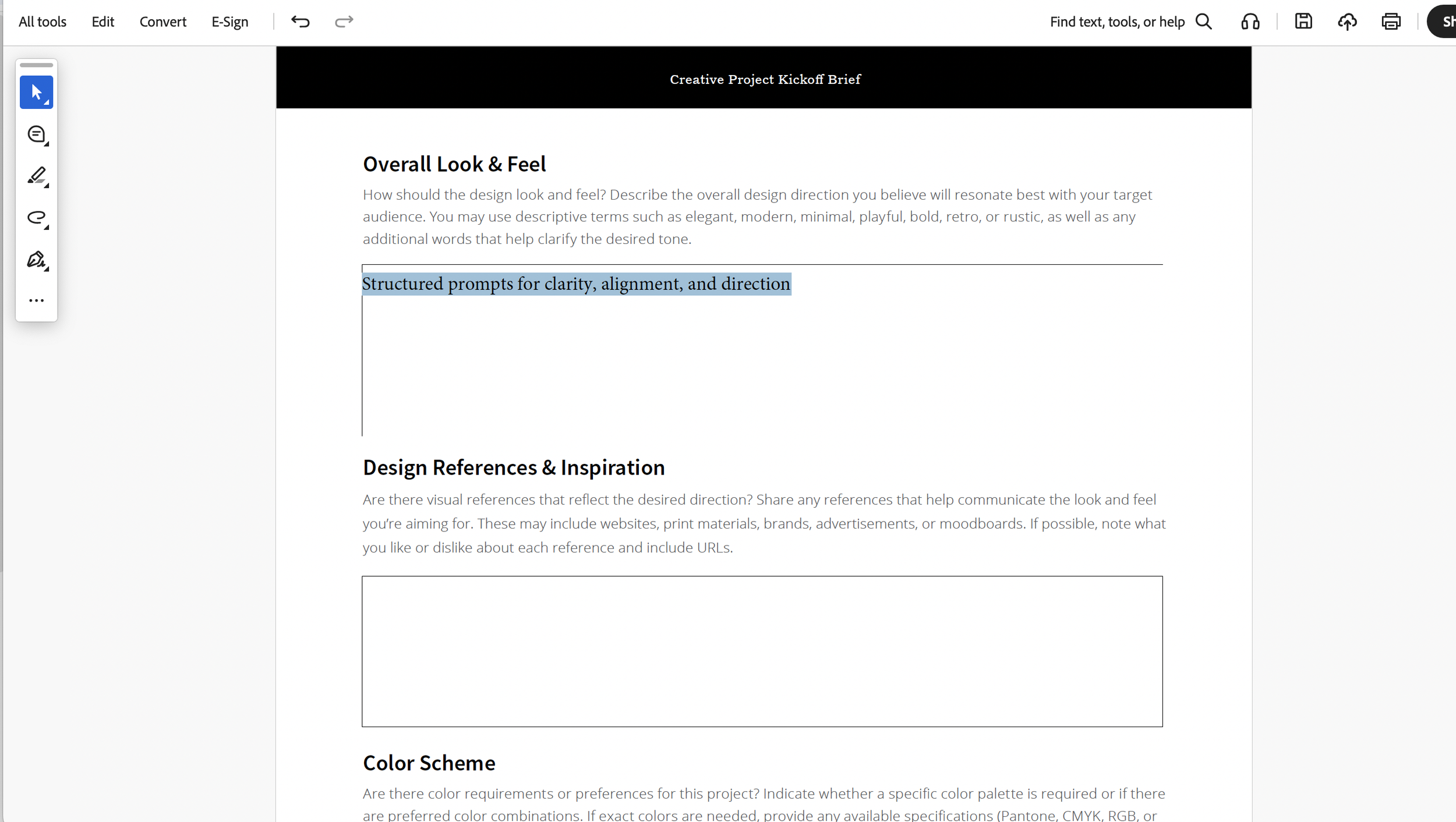Expand the comment tool's disclosure triangle
Screen dimensions: 1456x822
[x=46, y=143]
